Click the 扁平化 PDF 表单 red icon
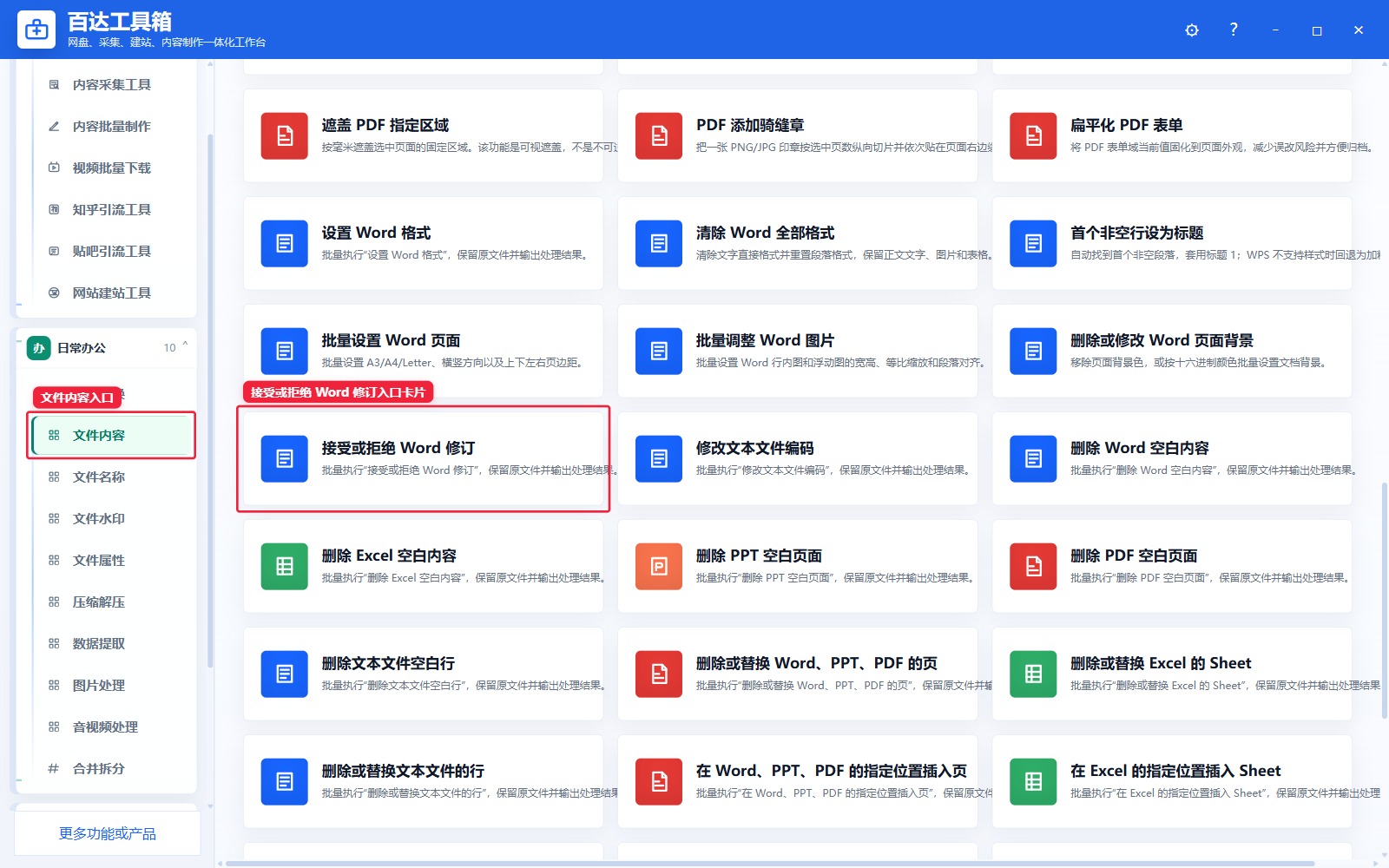 (x=1033, y=135)
